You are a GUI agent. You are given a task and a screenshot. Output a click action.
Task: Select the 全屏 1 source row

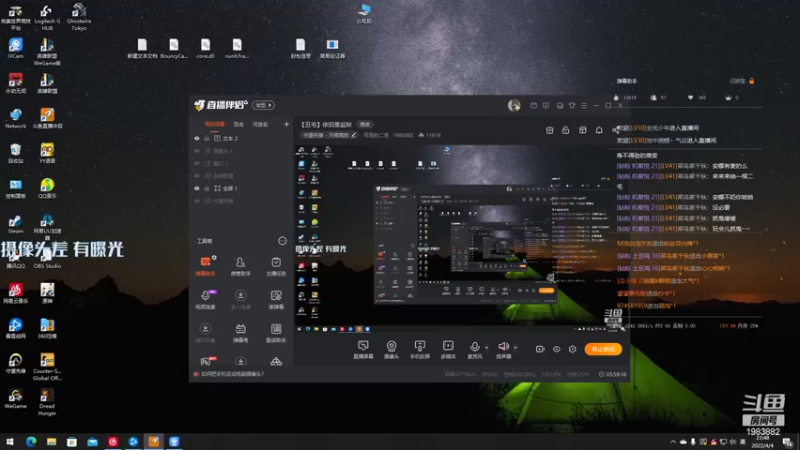[x=240, y=188]
